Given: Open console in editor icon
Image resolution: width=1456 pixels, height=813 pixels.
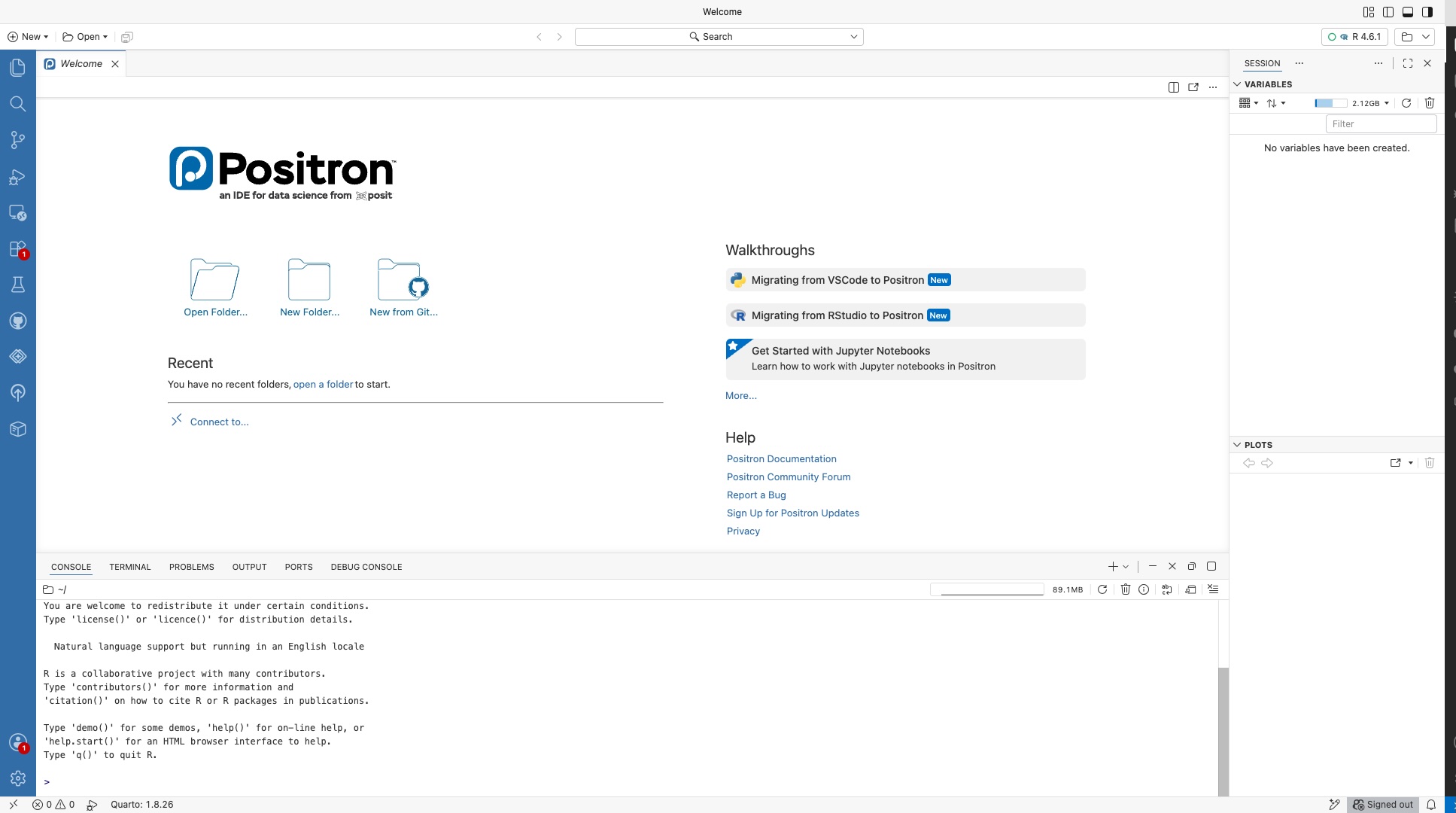Looking at the screenshot, I should [1190, 589].
